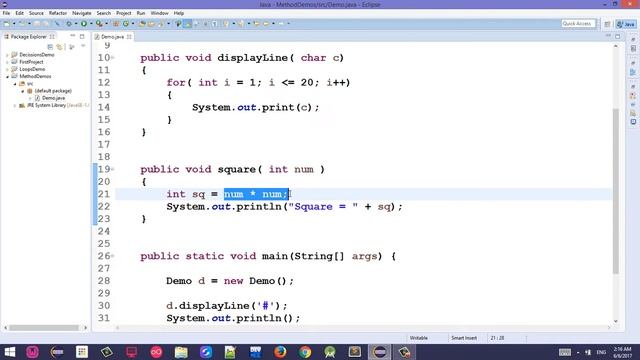The height and width of the screenshot is (360, 640).
Task: Toggle Mark Occurrences toolbar button
Action: point(187,24)
